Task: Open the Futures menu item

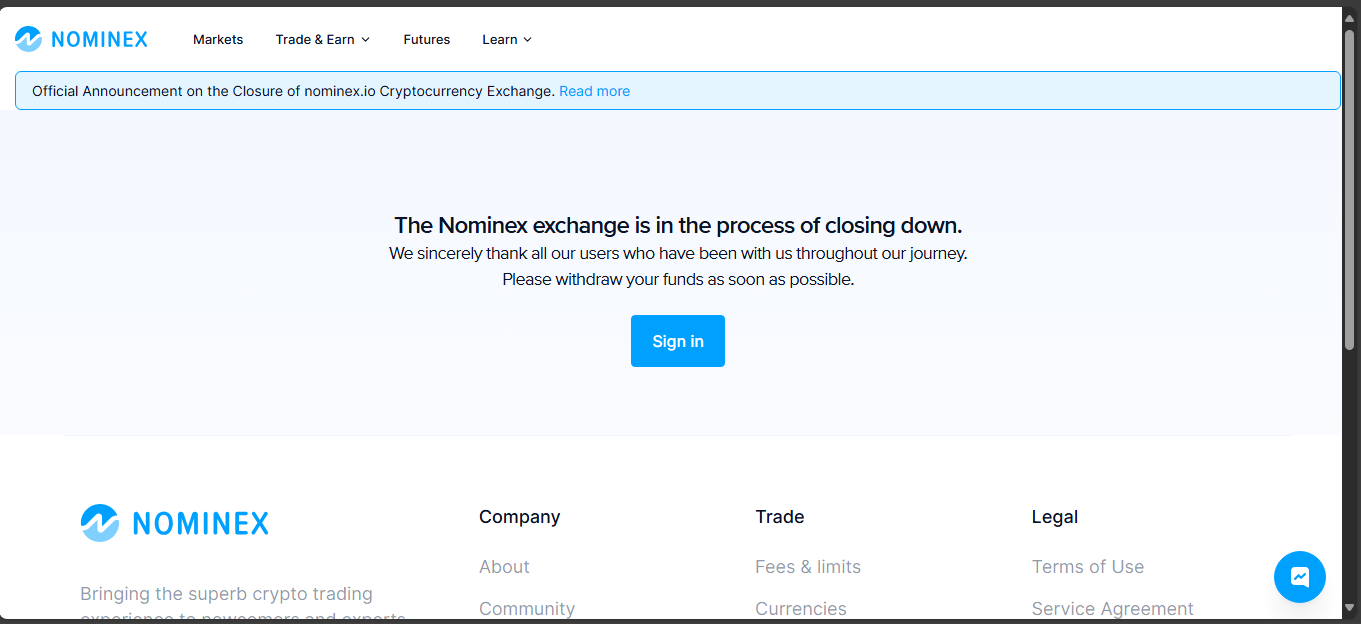Action: click(427, 39)
